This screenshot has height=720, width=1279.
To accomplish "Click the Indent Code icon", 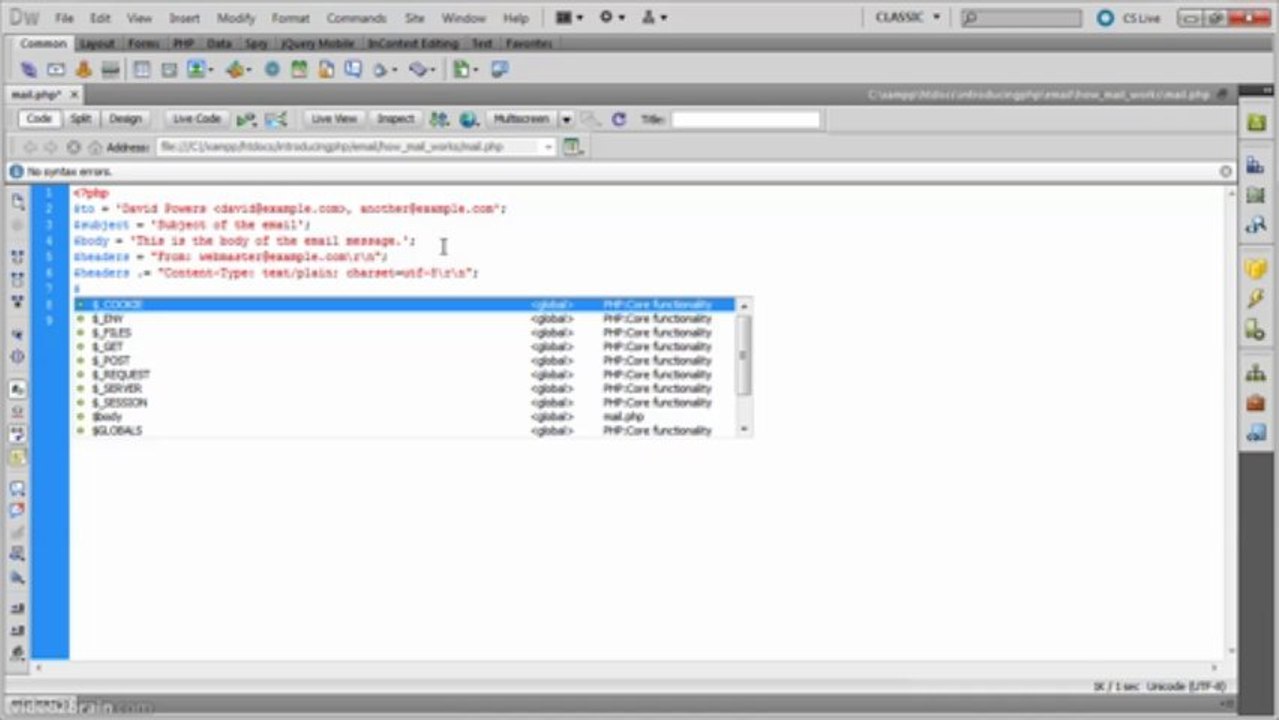I will [18, 608].
